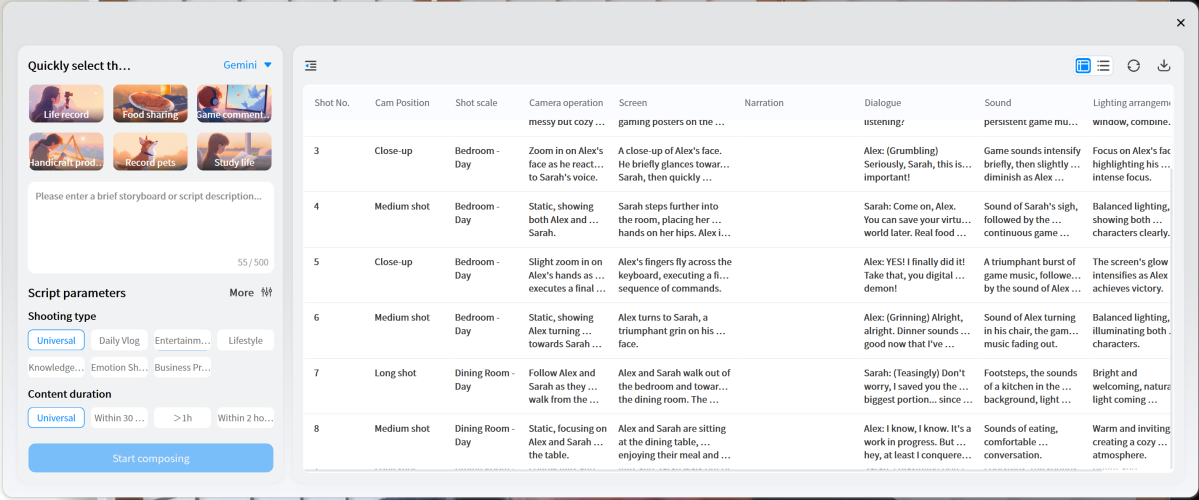The width and height of the screenshot is (1199, 500).
Task: Select the Study life template
Action: (234, 152)
